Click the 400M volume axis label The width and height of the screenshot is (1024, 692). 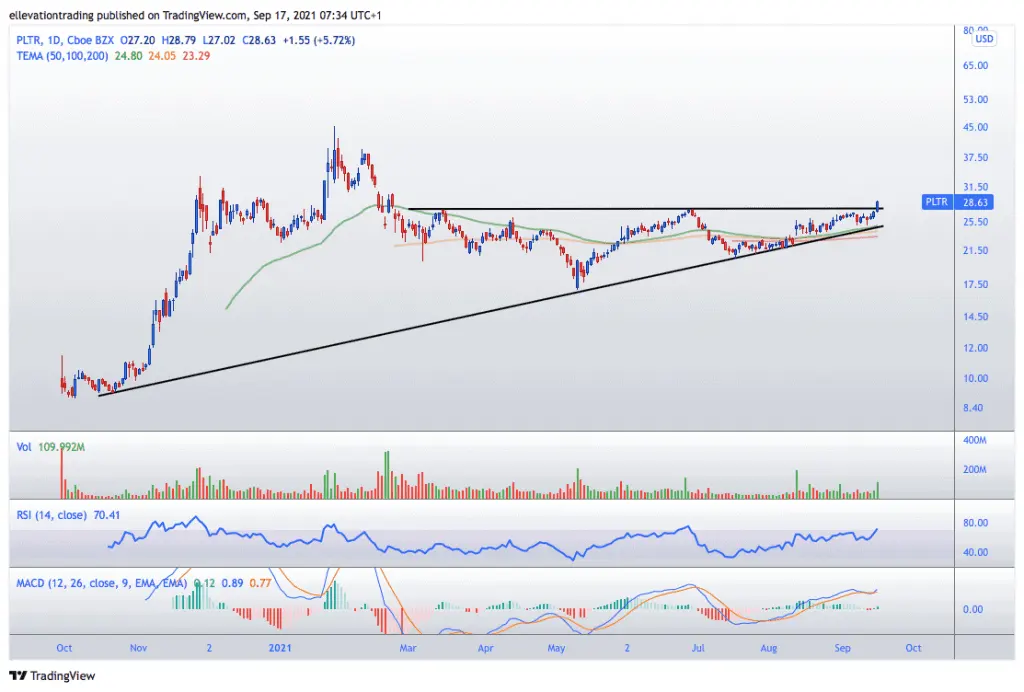(974, 440)
